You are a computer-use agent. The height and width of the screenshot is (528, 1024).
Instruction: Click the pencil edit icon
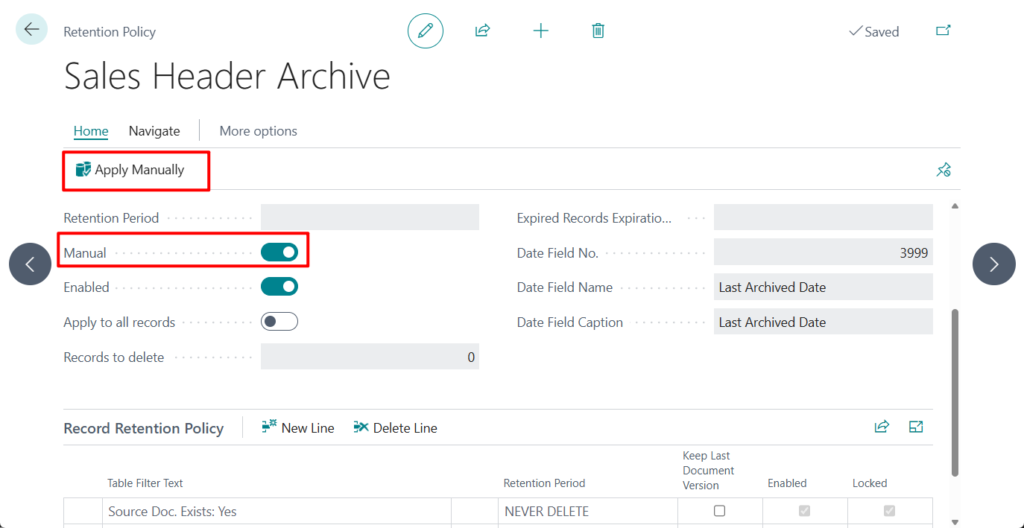(x=425, y=31)
